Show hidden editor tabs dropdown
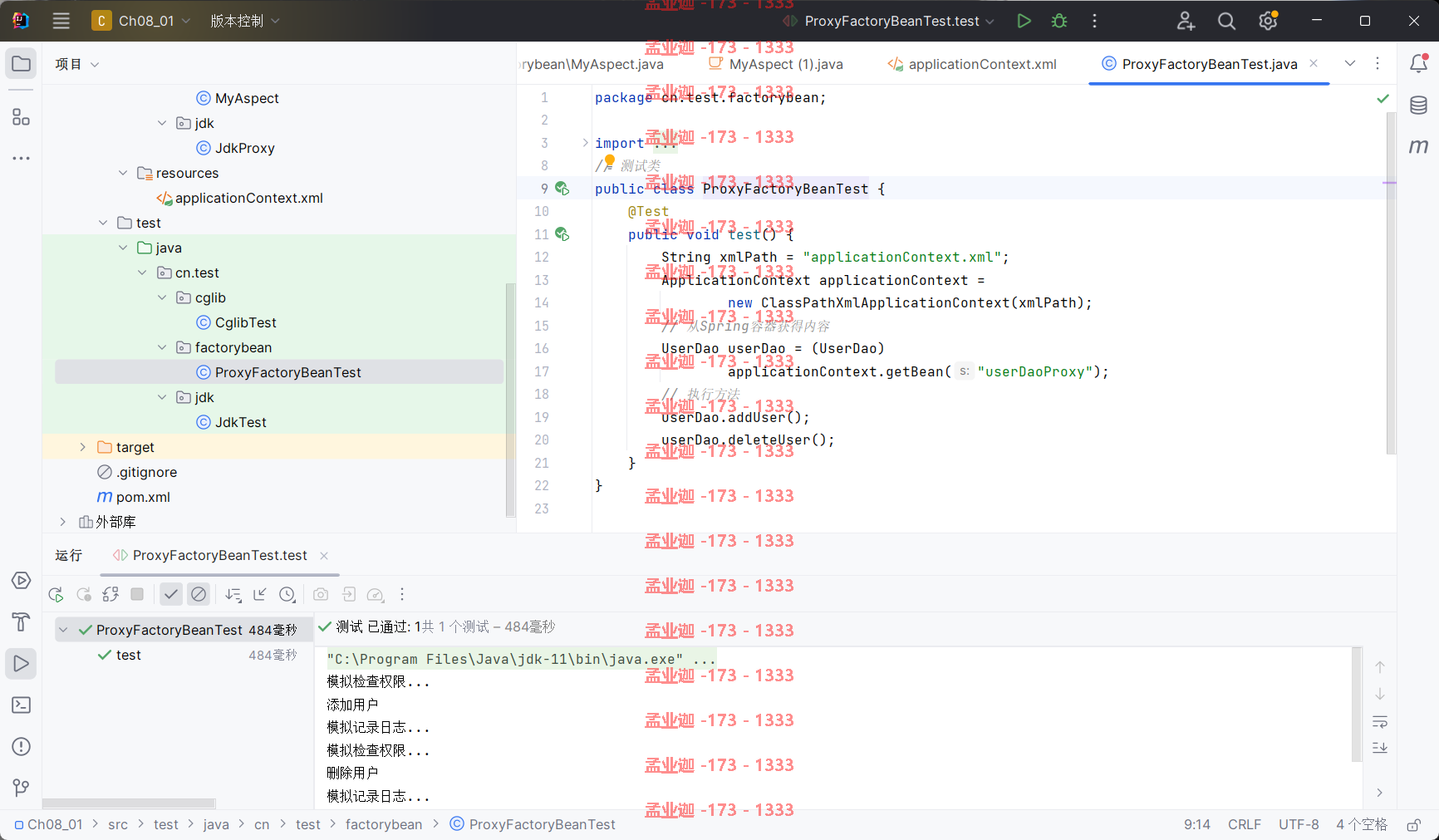The height and width of the screenshot is (840, 1439). point(1350,63)
